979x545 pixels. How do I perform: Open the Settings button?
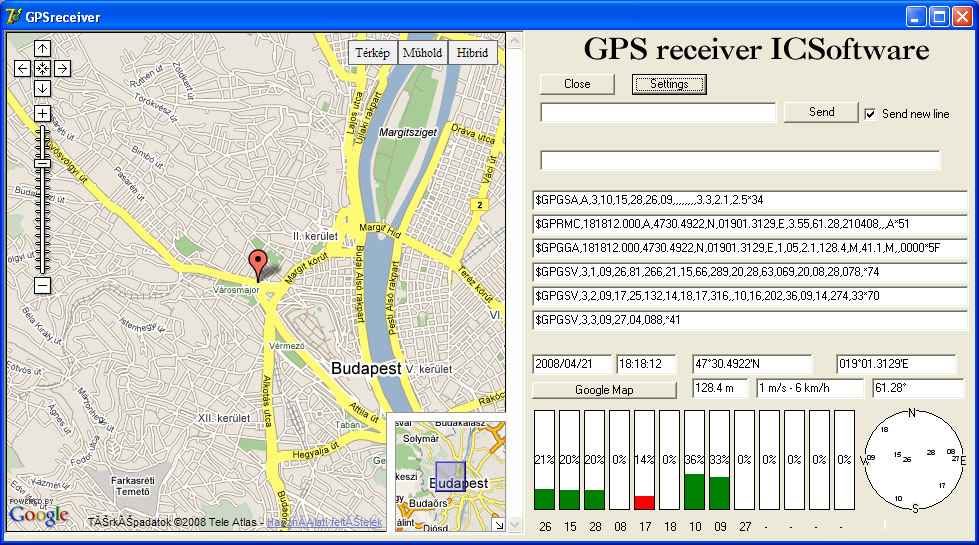click(669, 84)
